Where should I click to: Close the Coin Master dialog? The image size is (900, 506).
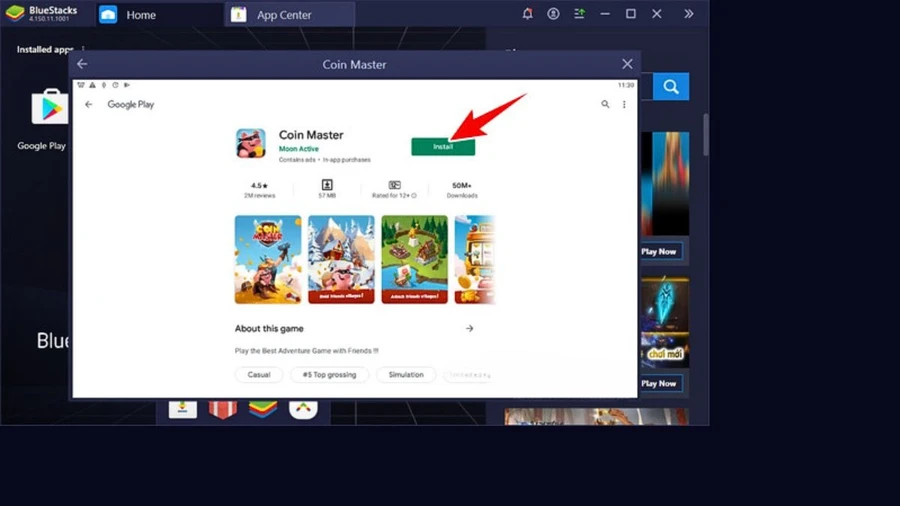pos(627,64)
